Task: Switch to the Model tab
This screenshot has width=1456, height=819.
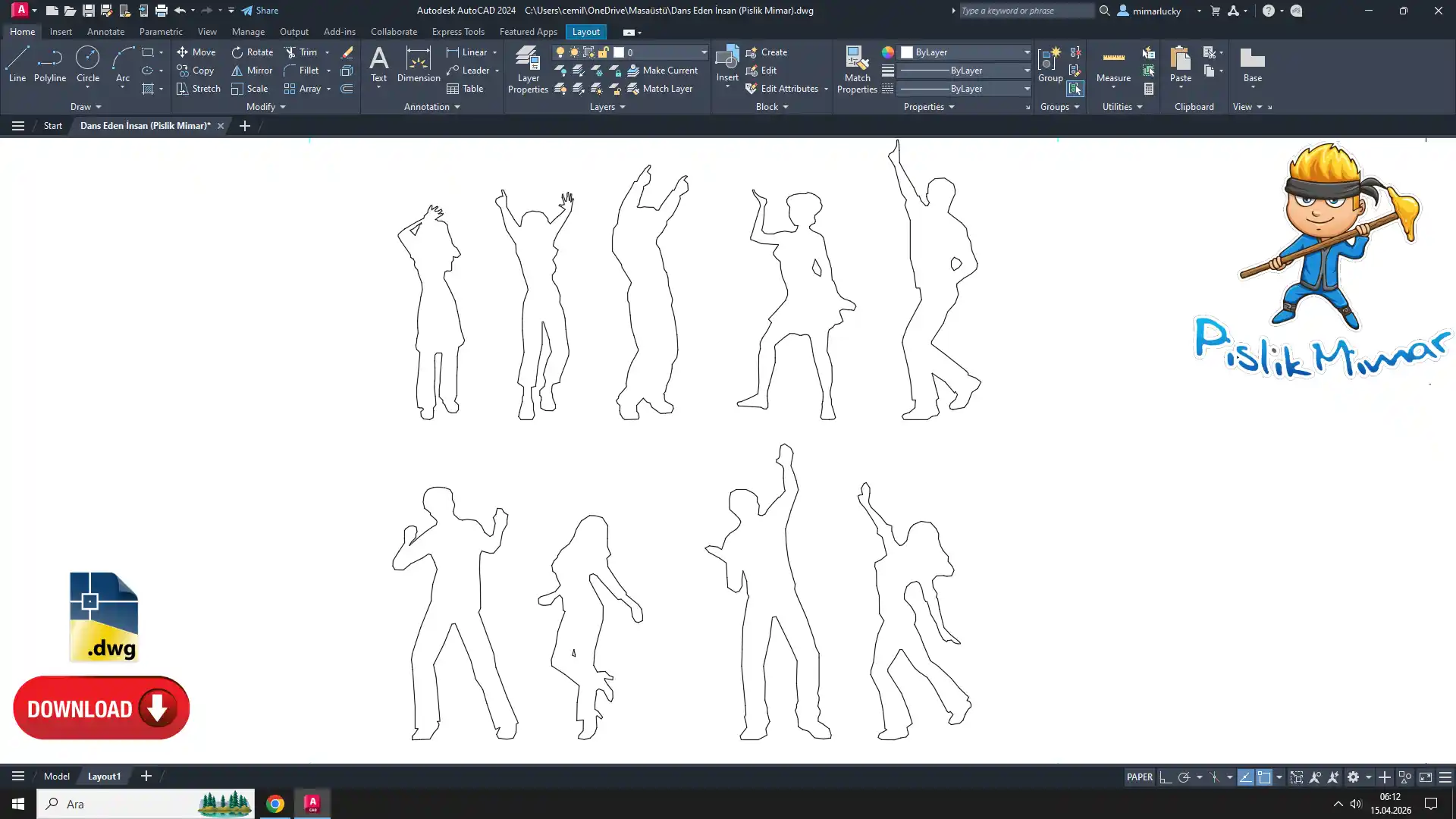Action: coord(56,777)
